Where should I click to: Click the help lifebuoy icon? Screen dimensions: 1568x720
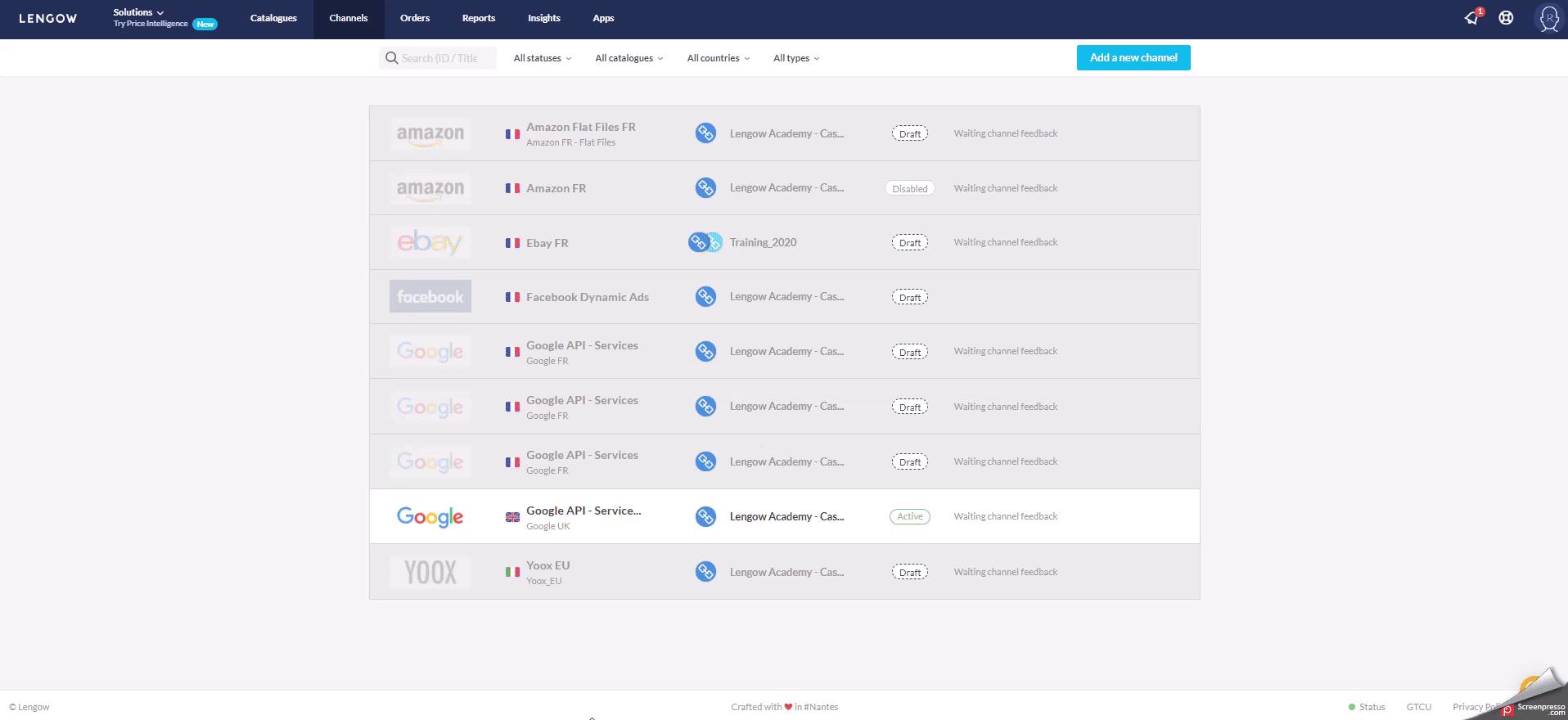[x=1506, y=18]
